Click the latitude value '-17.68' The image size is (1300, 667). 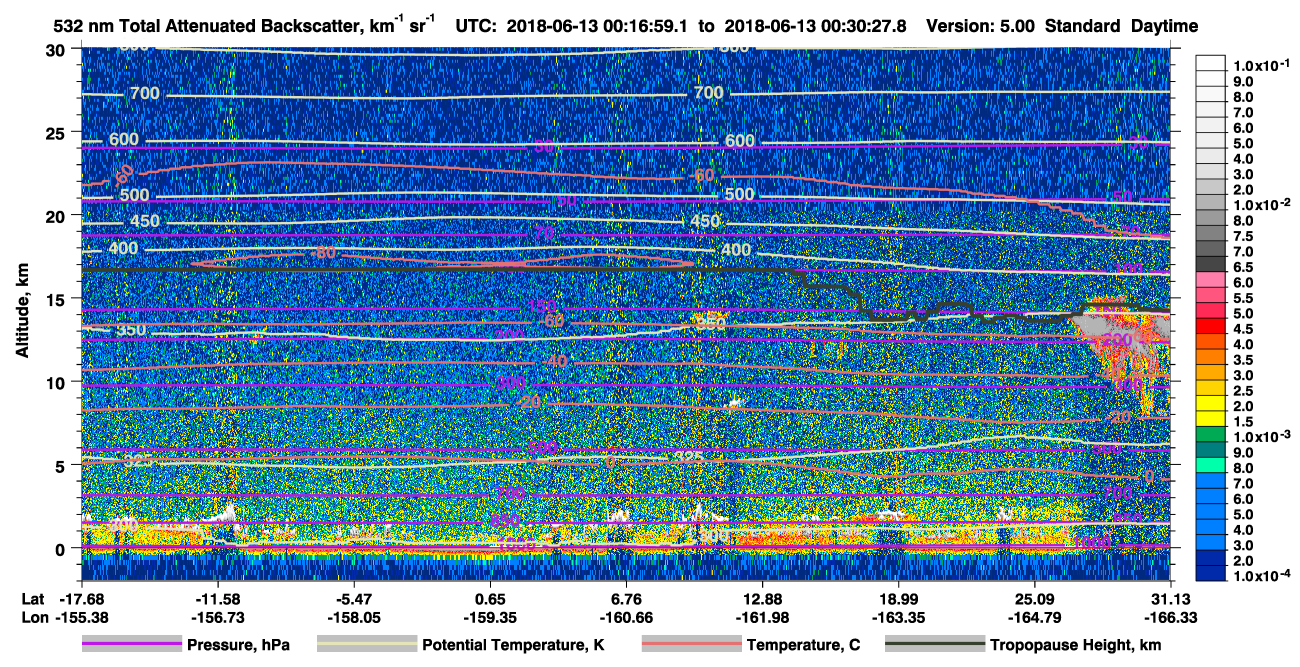(x=81, y=598)
